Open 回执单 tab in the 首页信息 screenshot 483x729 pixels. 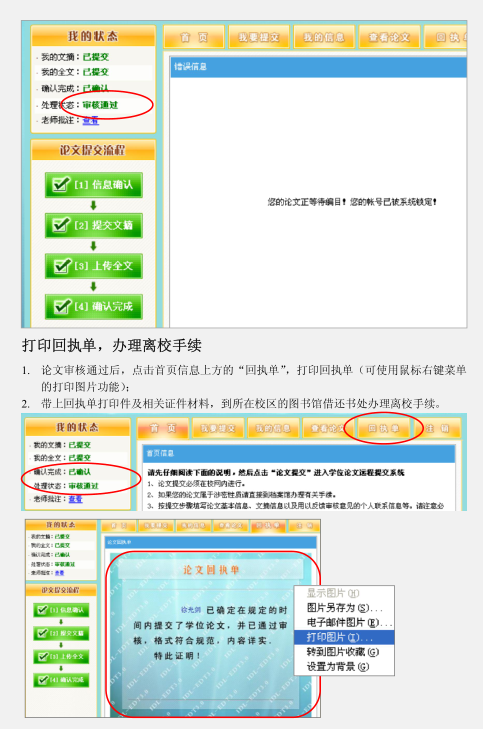[x=384, y=428]
